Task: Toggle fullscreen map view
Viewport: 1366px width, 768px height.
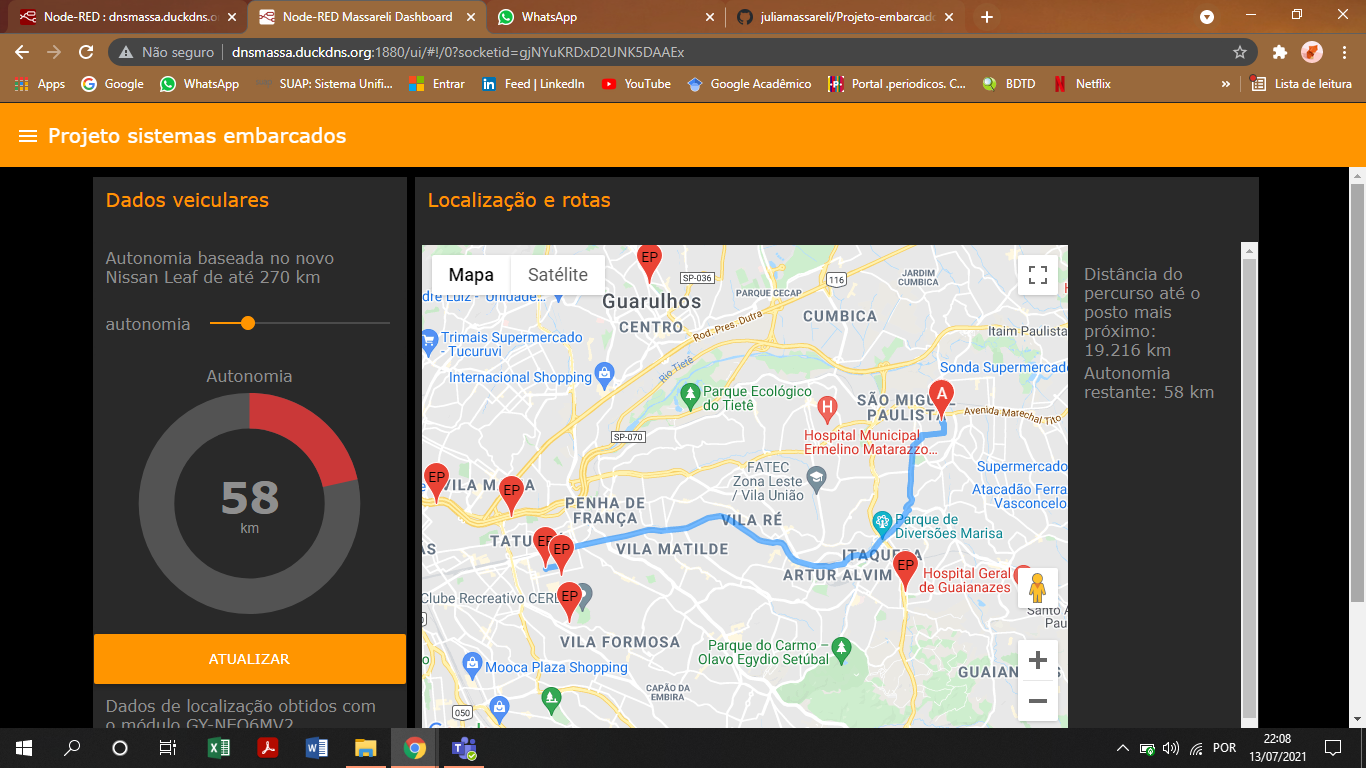Action: pyautogui.click(x=1038, y=275)
